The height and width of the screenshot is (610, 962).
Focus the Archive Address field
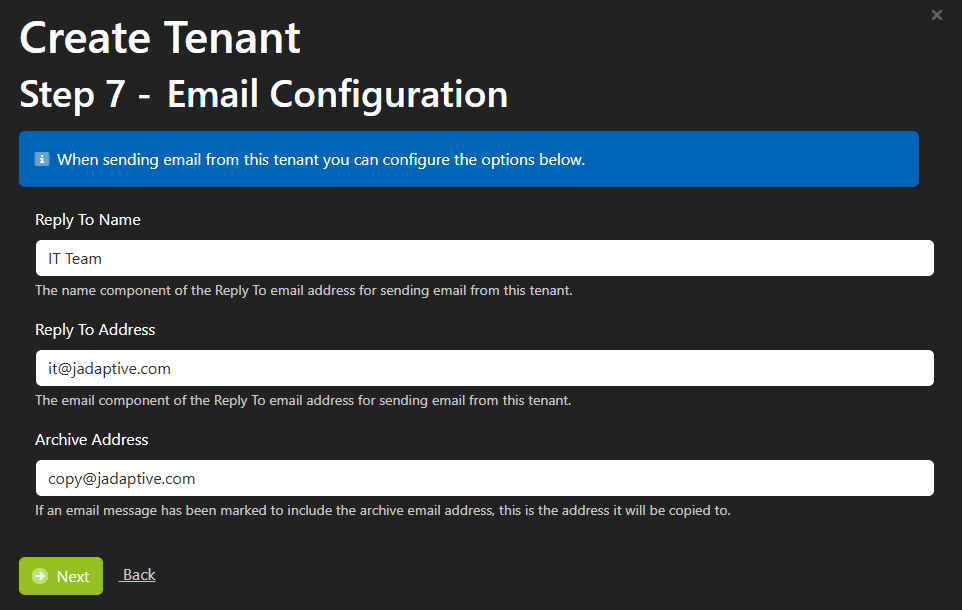(485, 477)
